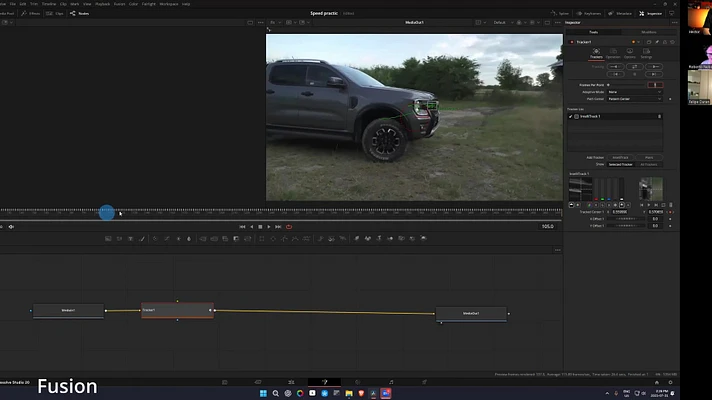Click the Frames Per Point value field
The height and width of the screenshot is (400, 712).
coord(655,85)
